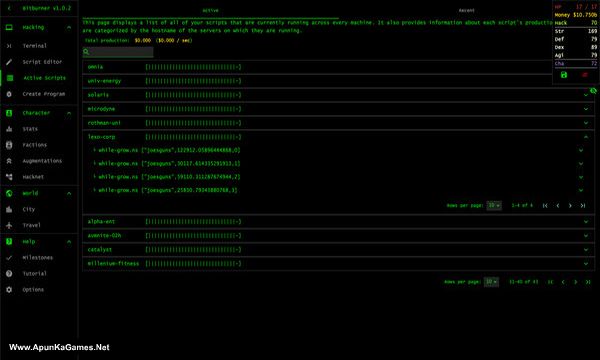
Task: Go to the previous page of the server list
Action: 563,282
